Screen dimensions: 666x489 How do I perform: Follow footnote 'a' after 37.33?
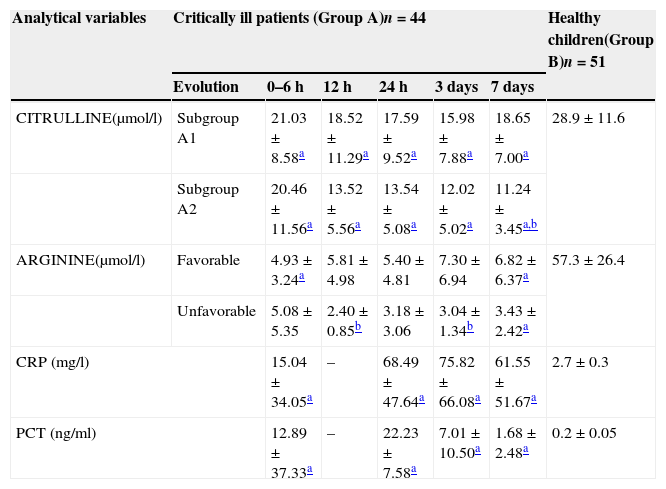309,470
